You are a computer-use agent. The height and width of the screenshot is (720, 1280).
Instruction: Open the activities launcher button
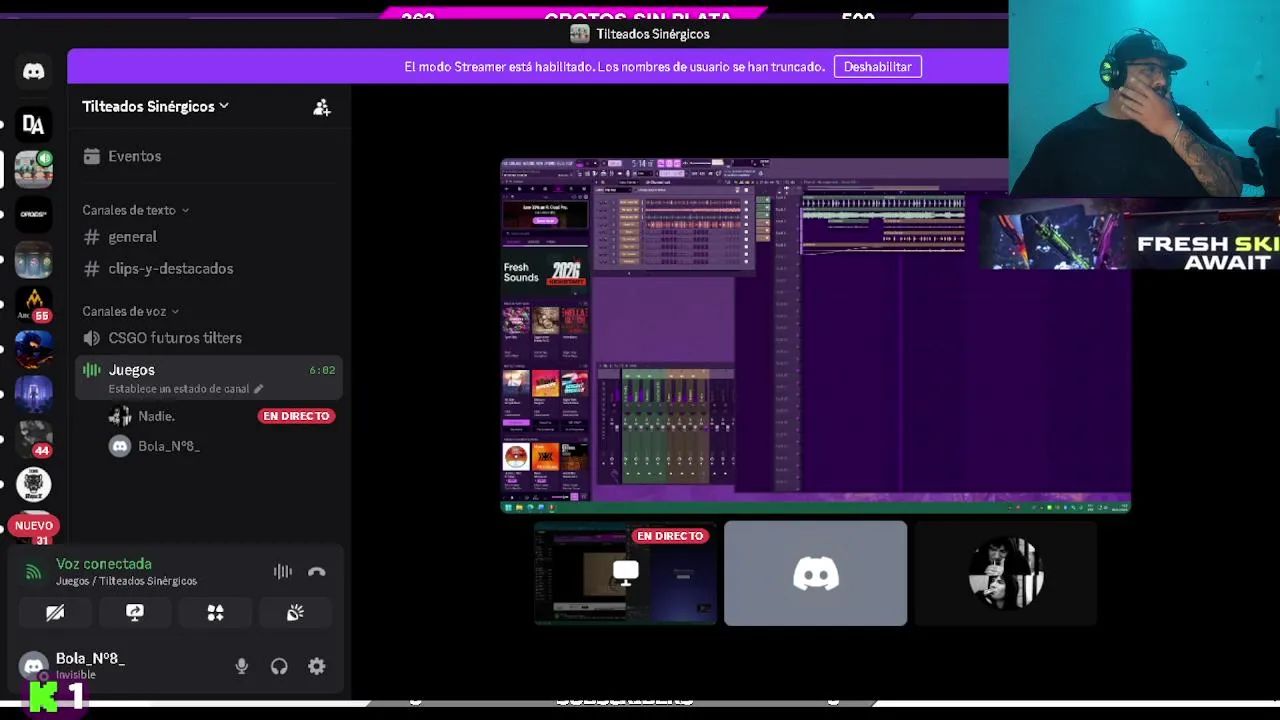click(215, 613)
